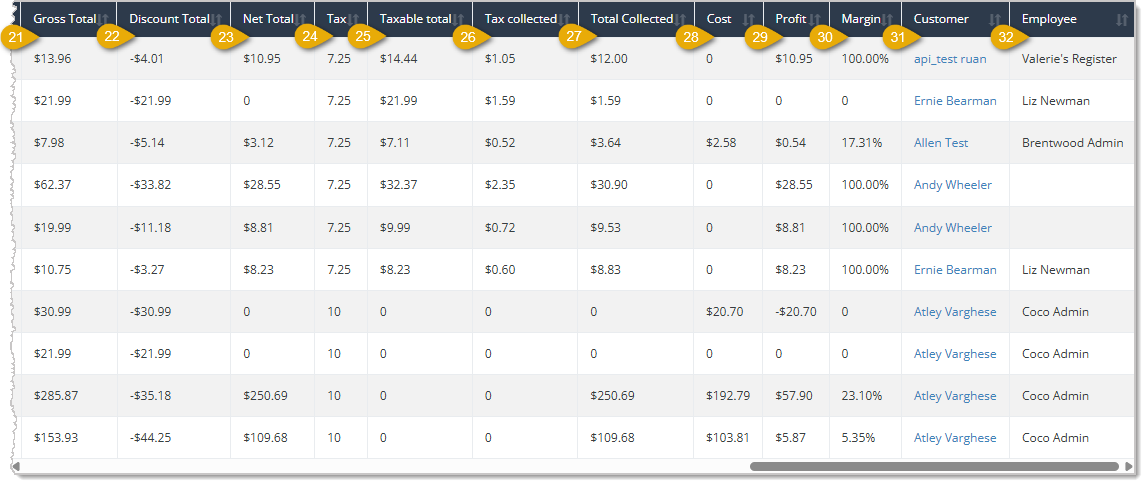Select discount cell -$44.25
Viewport: 1146px width, 485px height.
pyautogui.click(x=150, y=438)
